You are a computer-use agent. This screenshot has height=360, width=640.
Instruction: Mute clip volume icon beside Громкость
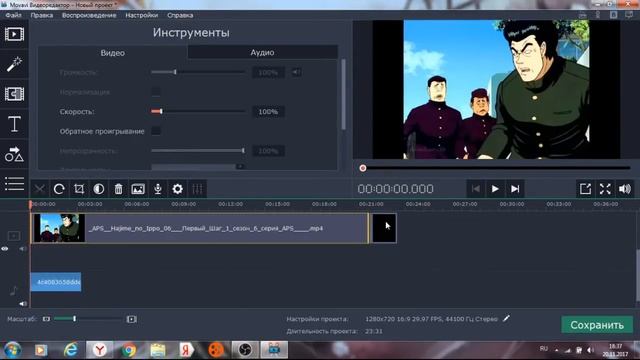tap(296, 72)
